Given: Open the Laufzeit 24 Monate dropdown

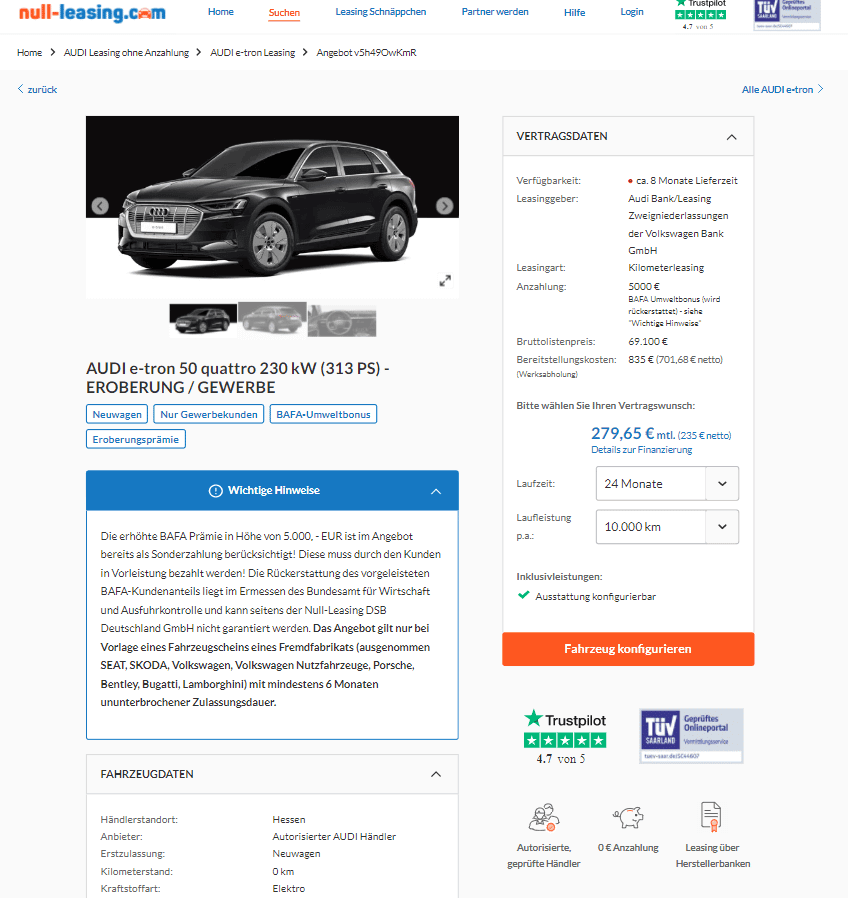Looking at the screenshot, I should [667, 484].
